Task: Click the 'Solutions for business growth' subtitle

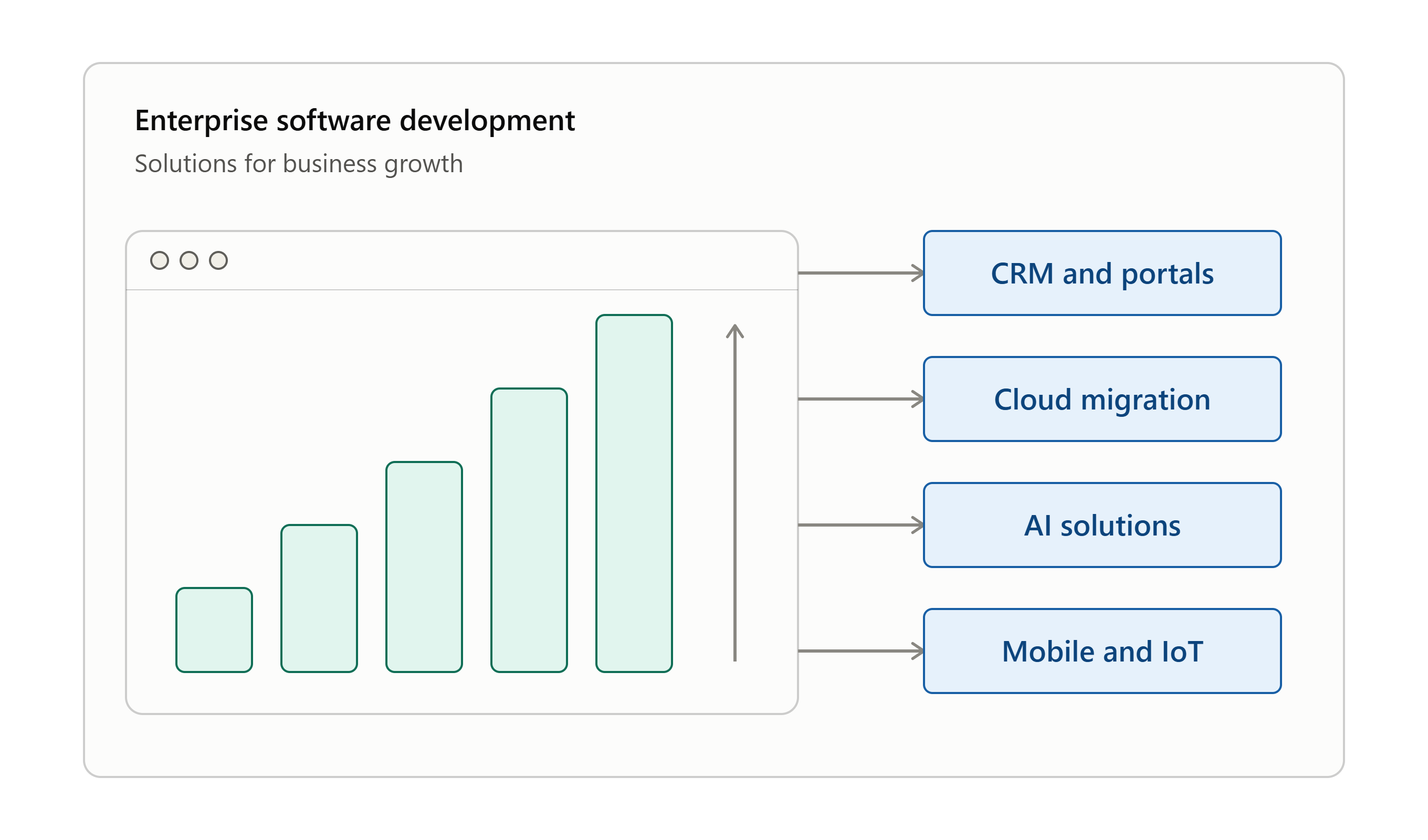Action: (x=299, y=164)
